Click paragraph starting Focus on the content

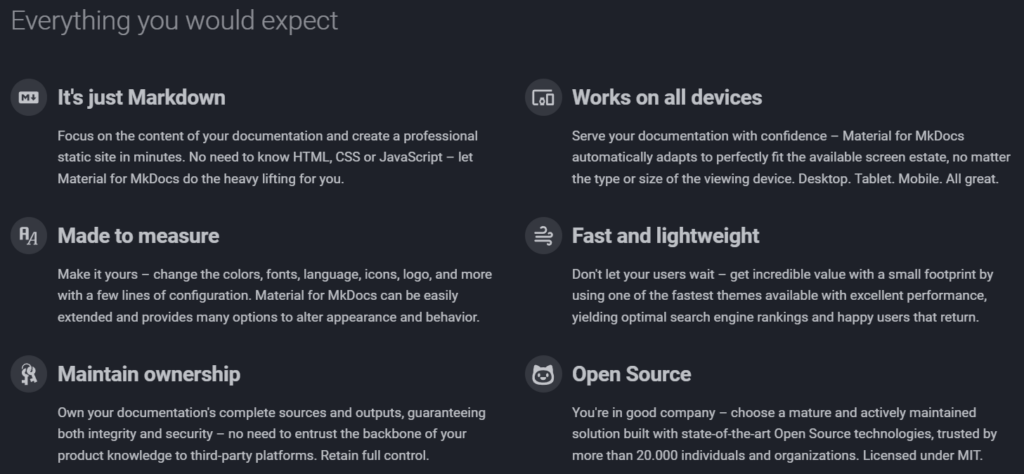[268, 157]
